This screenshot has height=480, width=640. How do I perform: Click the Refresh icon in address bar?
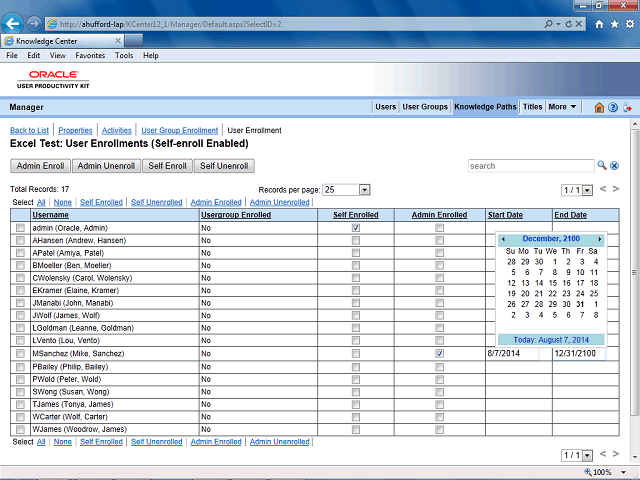569,24
